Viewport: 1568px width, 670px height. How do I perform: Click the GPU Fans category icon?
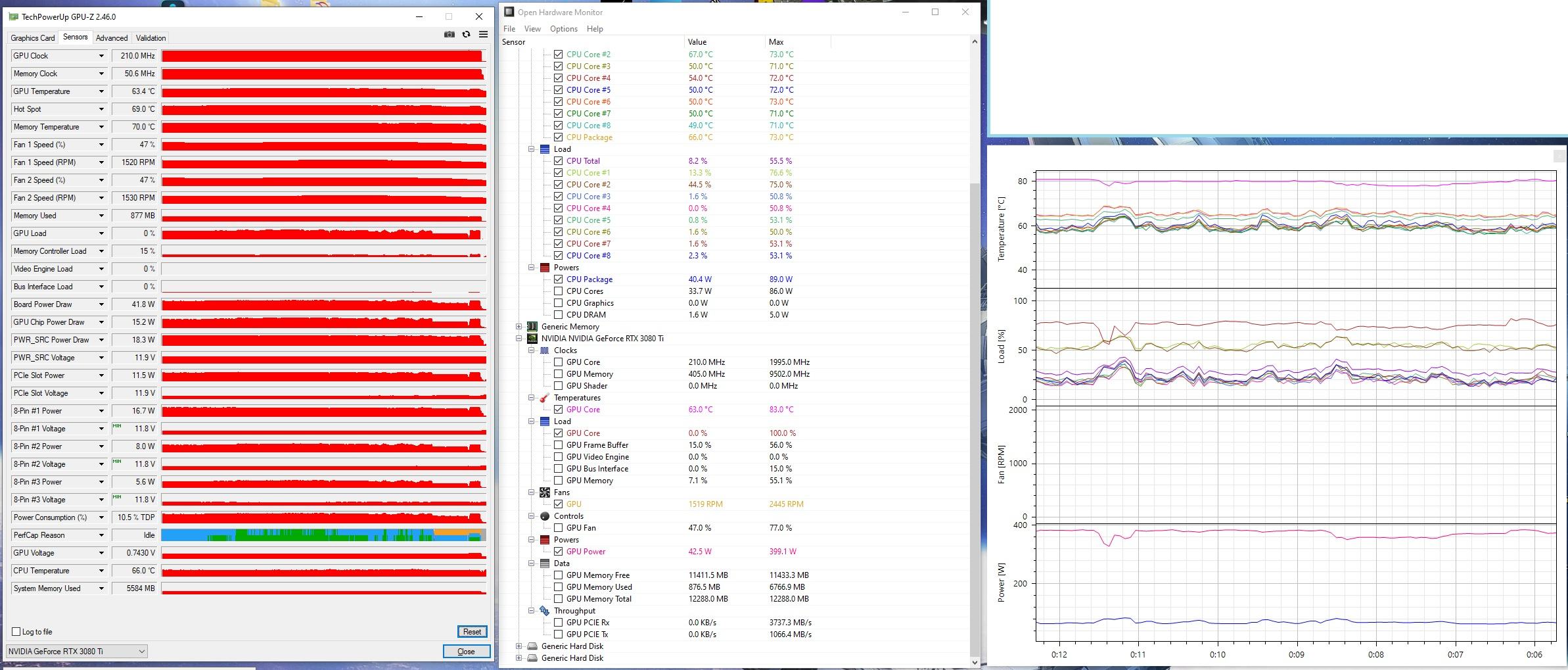click(x=545, y=492)
